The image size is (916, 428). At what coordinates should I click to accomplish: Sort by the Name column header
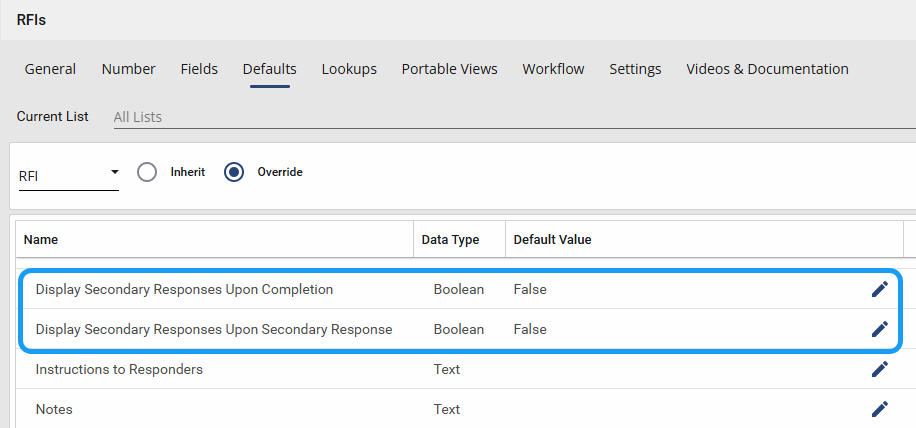(41, 240)
